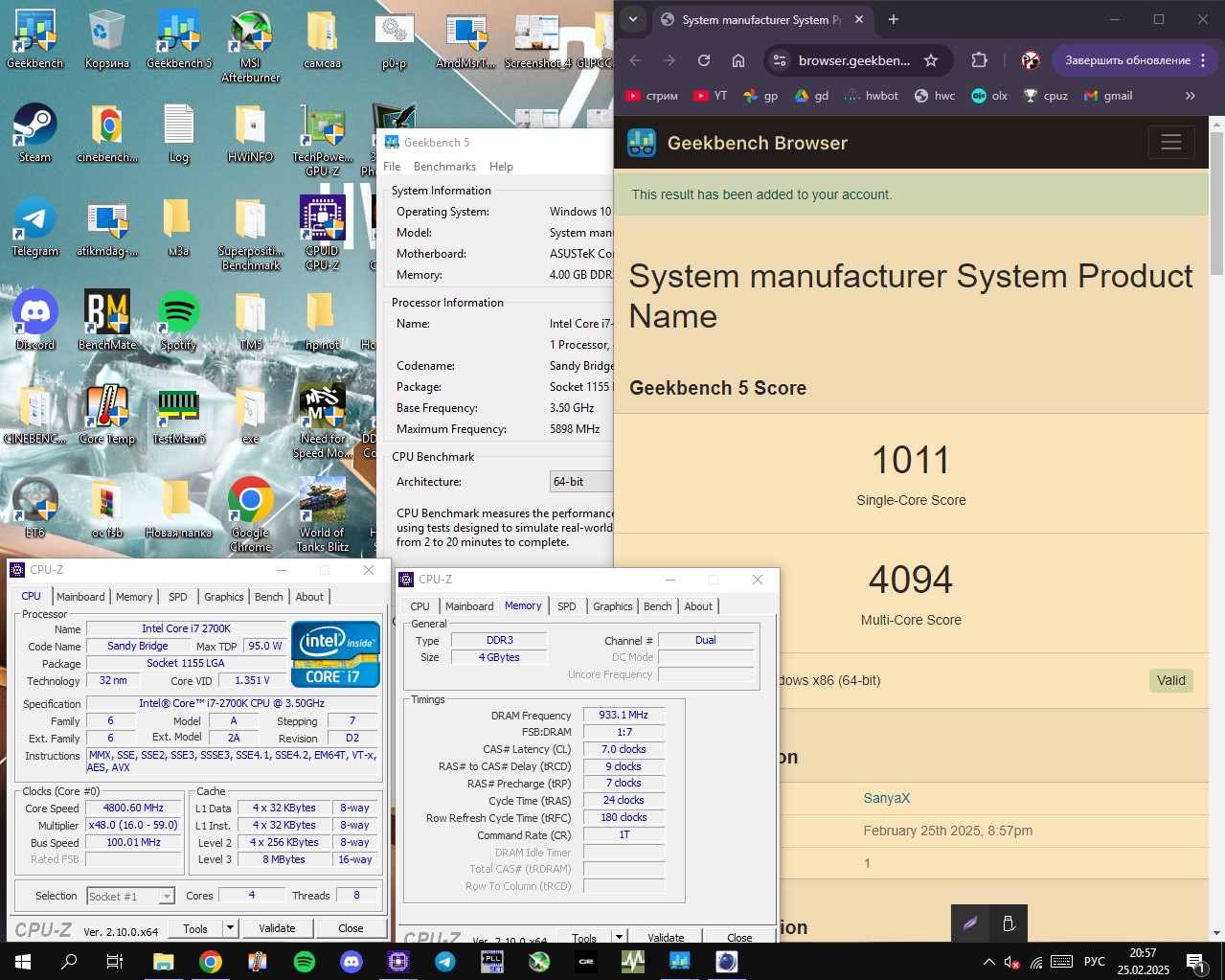Open the SPD tab in right CPU-Z

[567, 606]
